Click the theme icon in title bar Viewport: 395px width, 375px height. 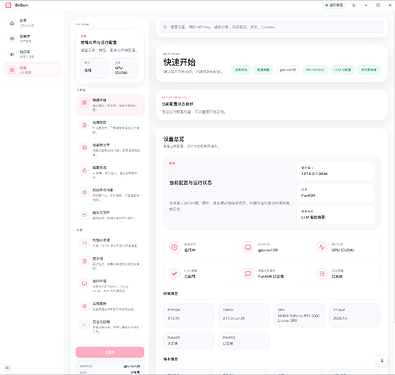[x=354, y=5]
